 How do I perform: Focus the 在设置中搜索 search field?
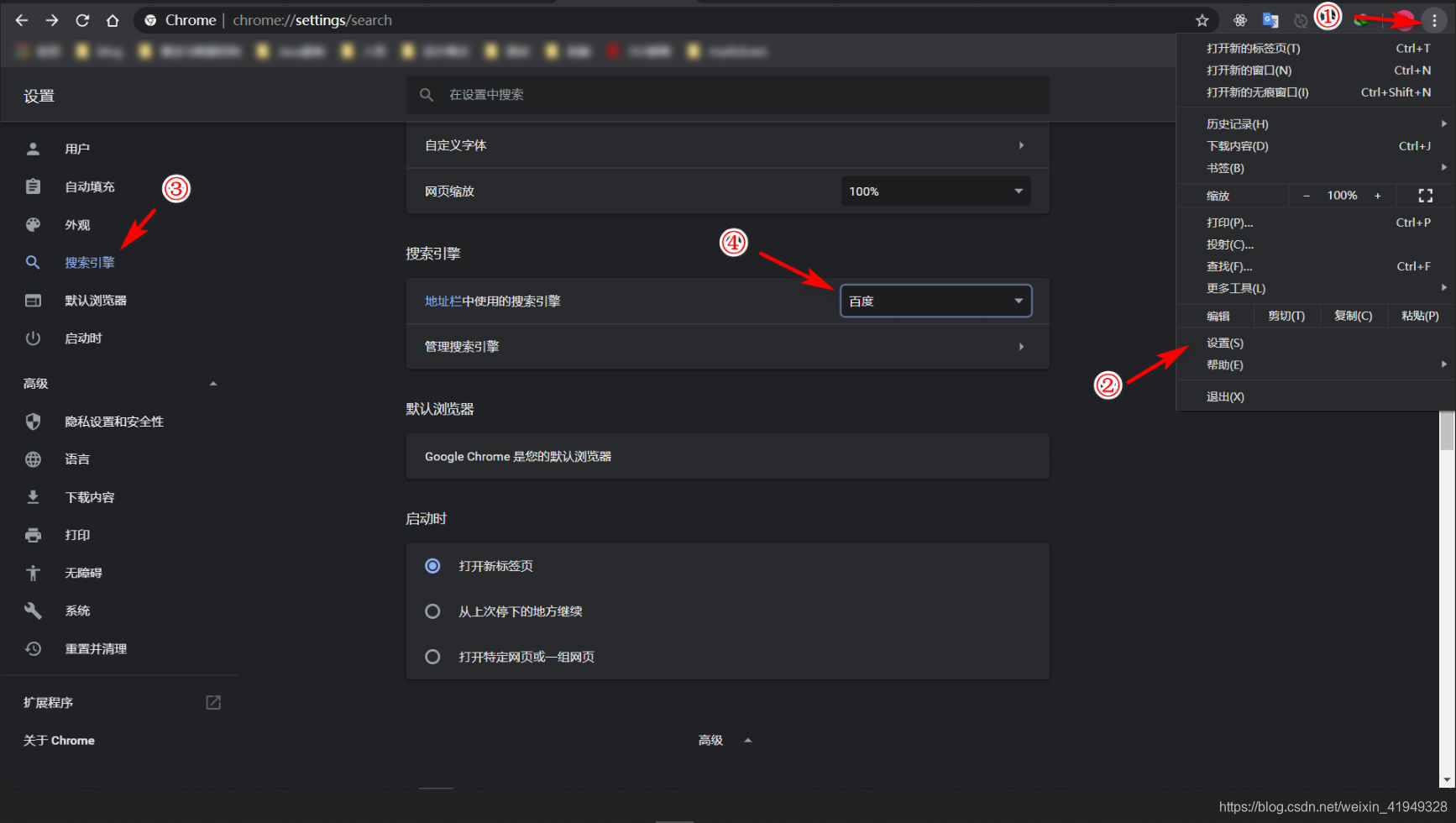pos(727,95)
